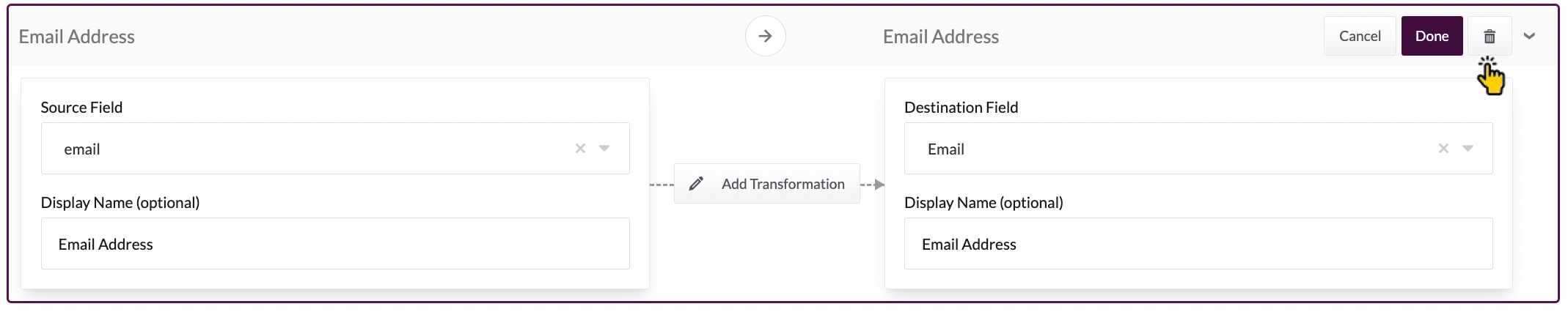
Task: Open the Source Field dropdown arrow
Action: click(x=604, y=149)
